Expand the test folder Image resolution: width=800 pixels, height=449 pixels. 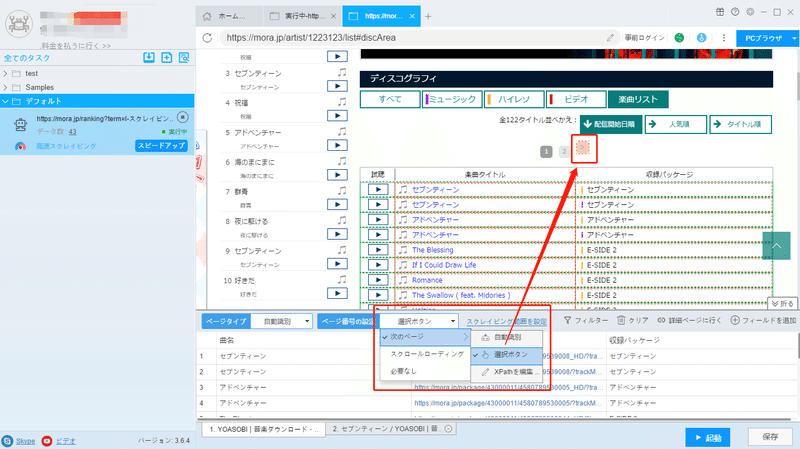6,73
